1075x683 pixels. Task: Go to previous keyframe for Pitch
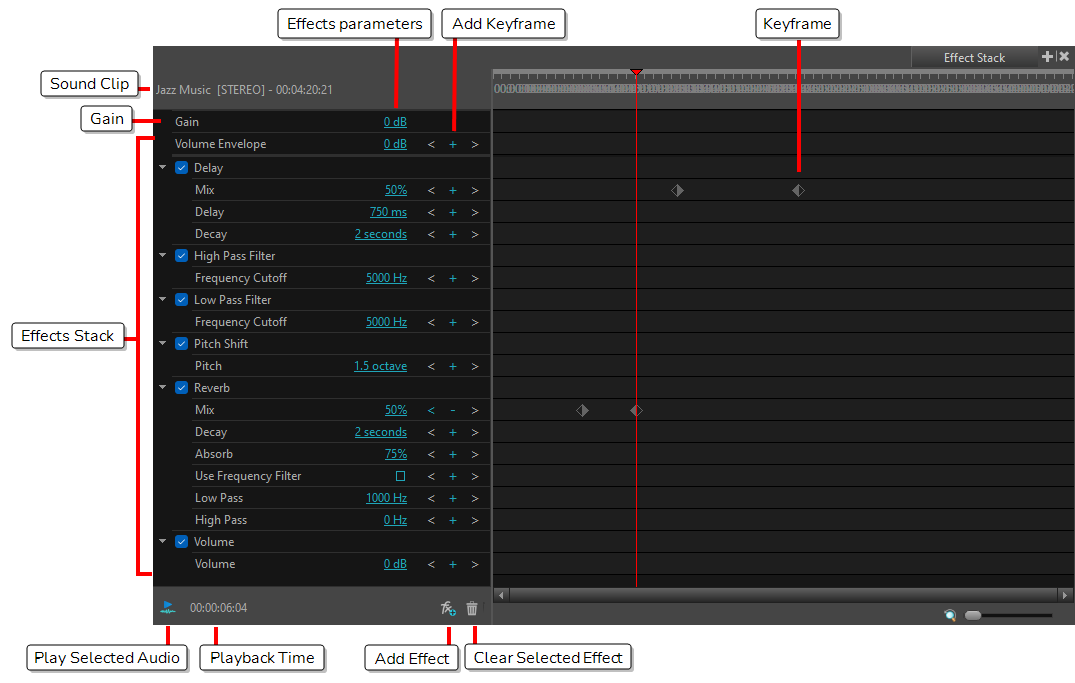coord(431,366)
